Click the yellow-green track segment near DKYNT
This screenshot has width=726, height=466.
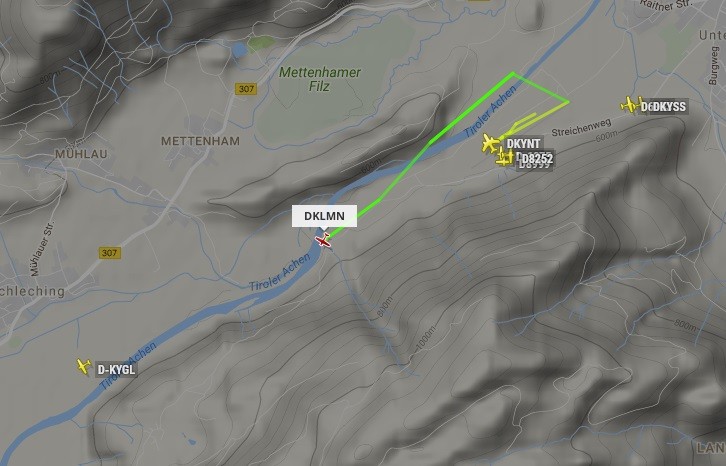pyautogui.click(x=518, y=124)
